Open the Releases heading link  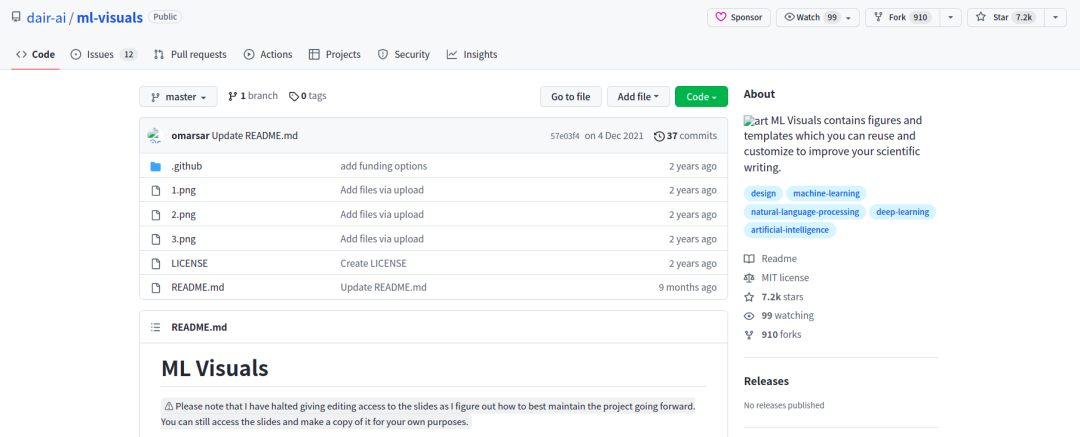(767, 381)
